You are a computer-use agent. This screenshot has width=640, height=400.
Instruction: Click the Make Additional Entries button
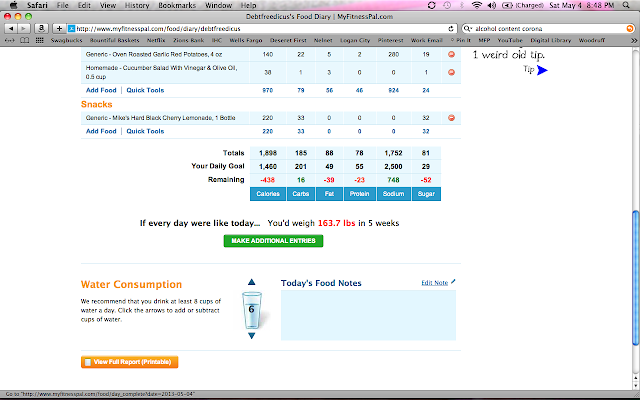point(273,241)
